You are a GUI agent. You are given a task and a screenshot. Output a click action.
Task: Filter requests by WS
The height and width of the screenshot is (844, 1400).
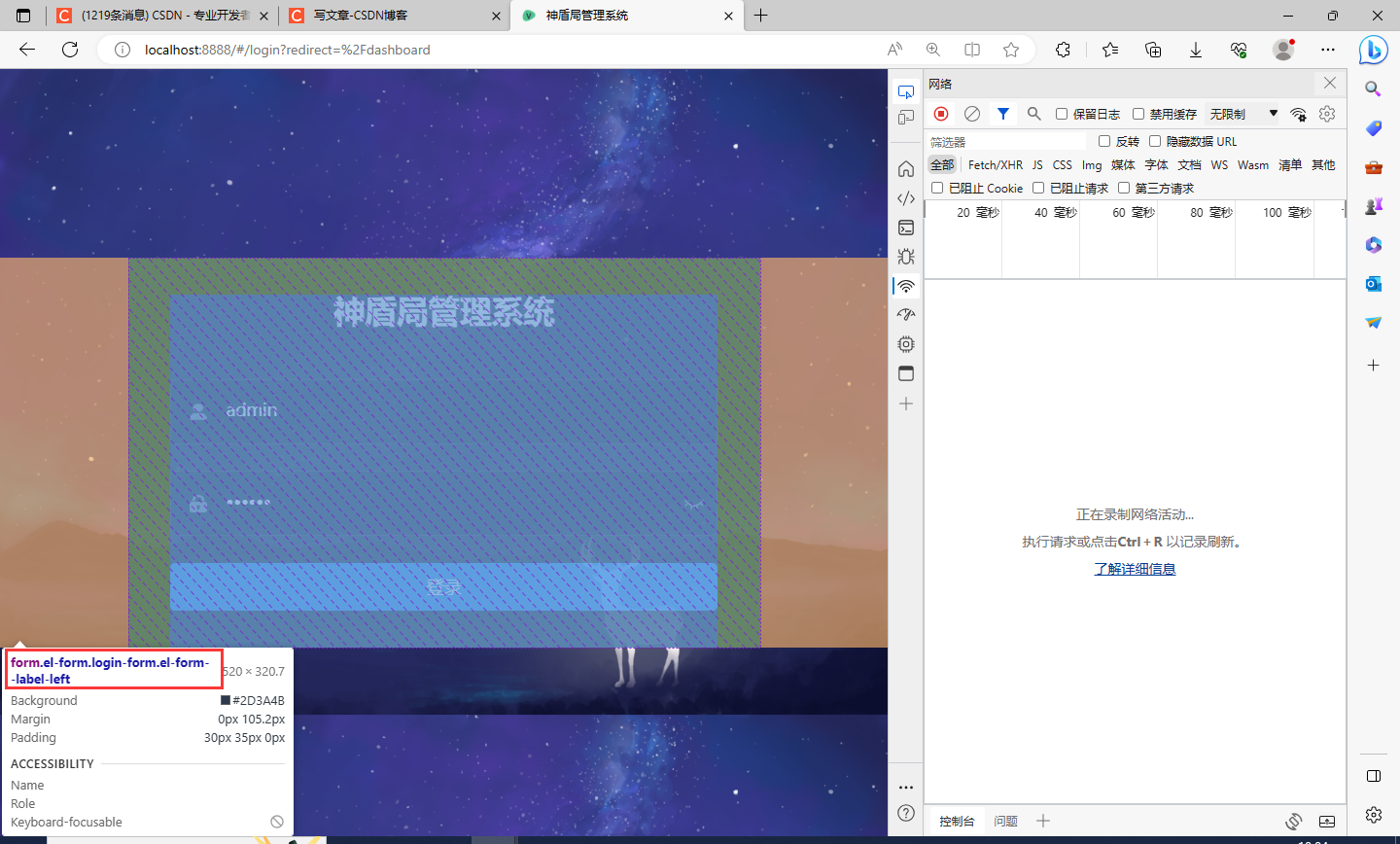pyautogui.click(x=1219, y=164)
